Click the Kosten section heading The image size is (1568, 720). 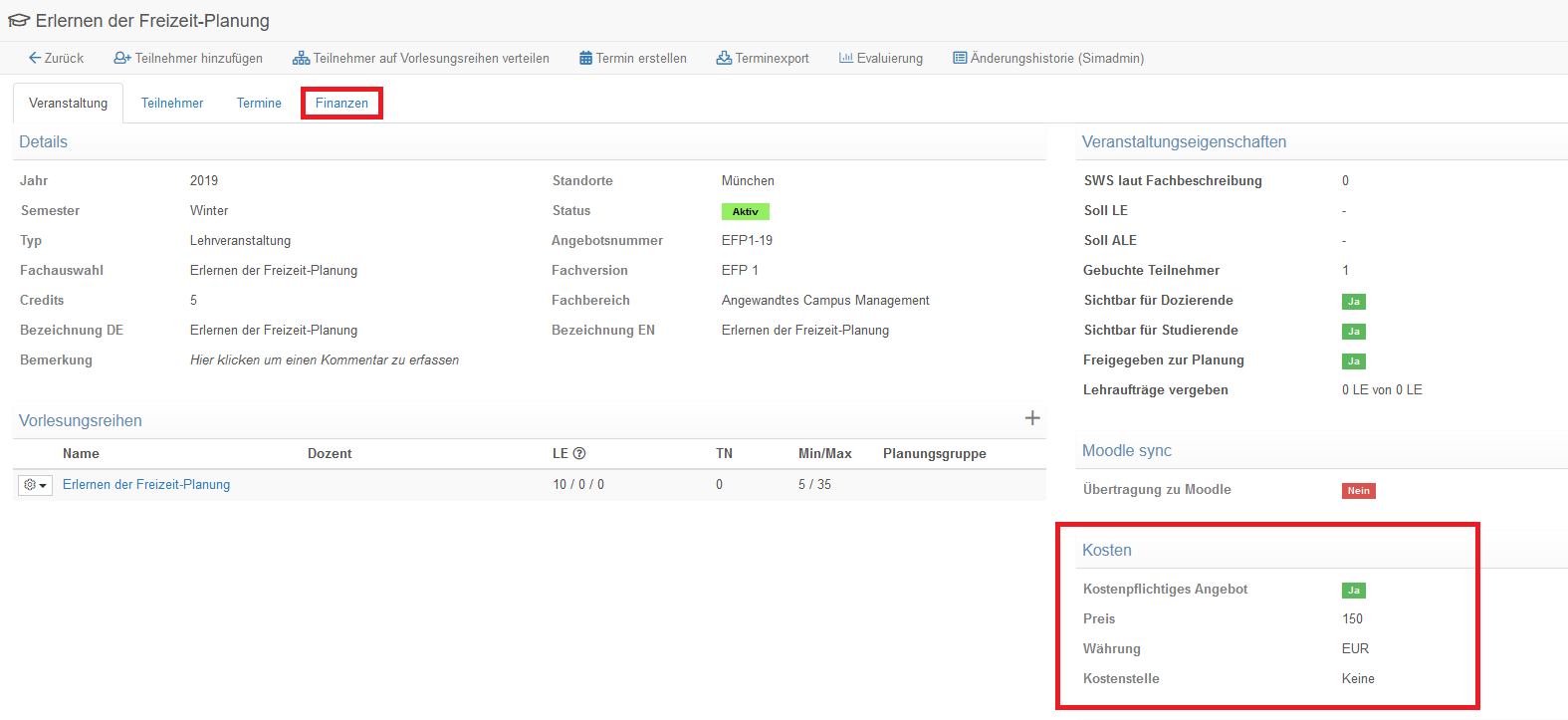(x=1107, y=550)
